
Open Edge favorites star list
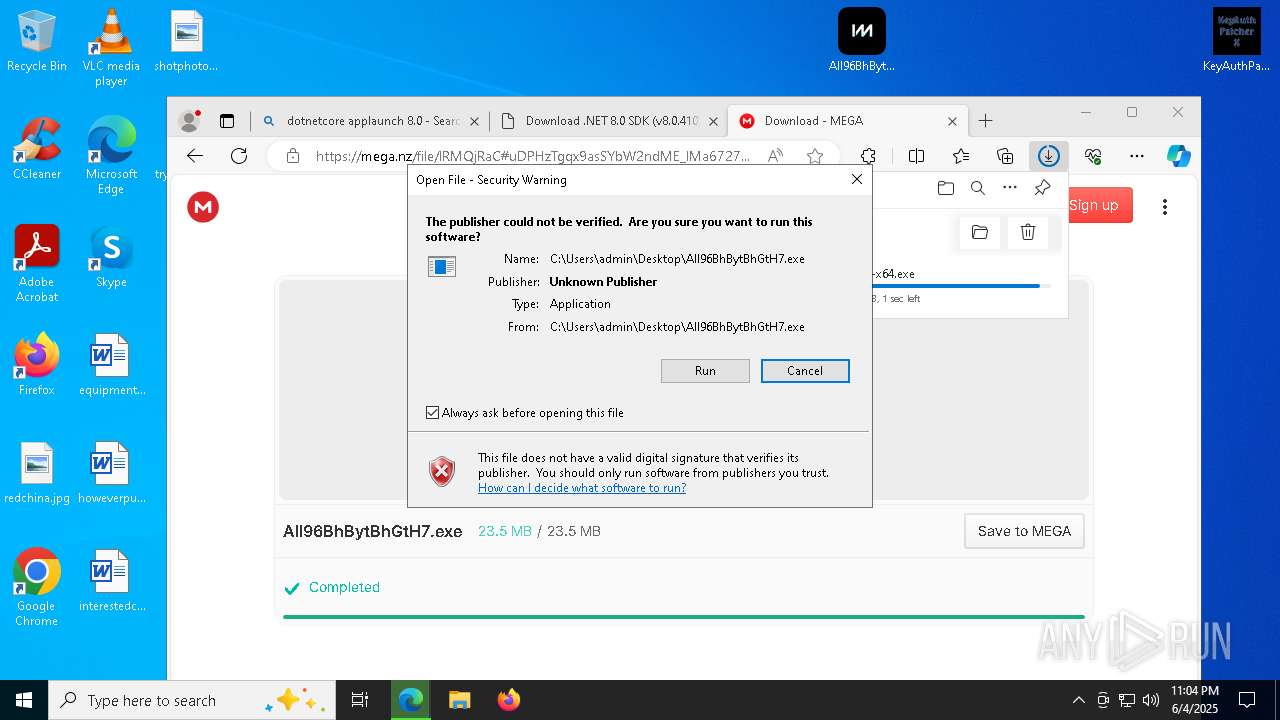(961, 156)
